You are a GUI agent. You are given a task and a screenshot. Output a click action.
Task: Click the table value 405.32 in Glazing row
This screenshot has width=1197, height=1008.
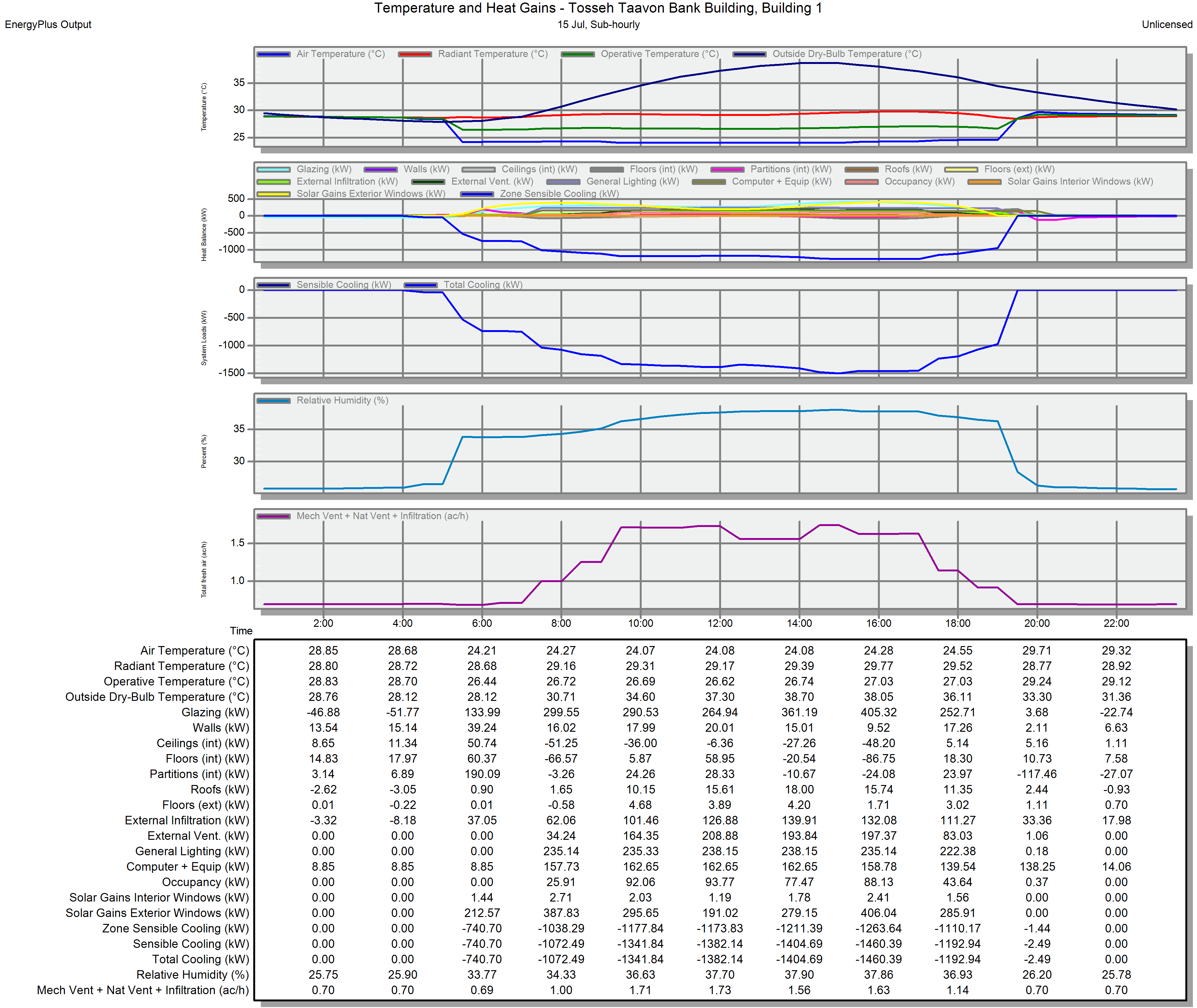(x=878, y=713)
